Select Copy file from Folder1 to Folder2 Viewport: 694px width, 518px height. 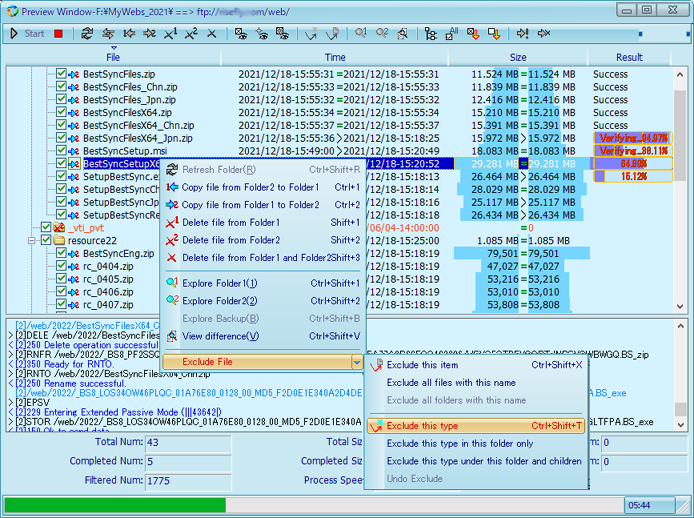(x=263, y=205)
